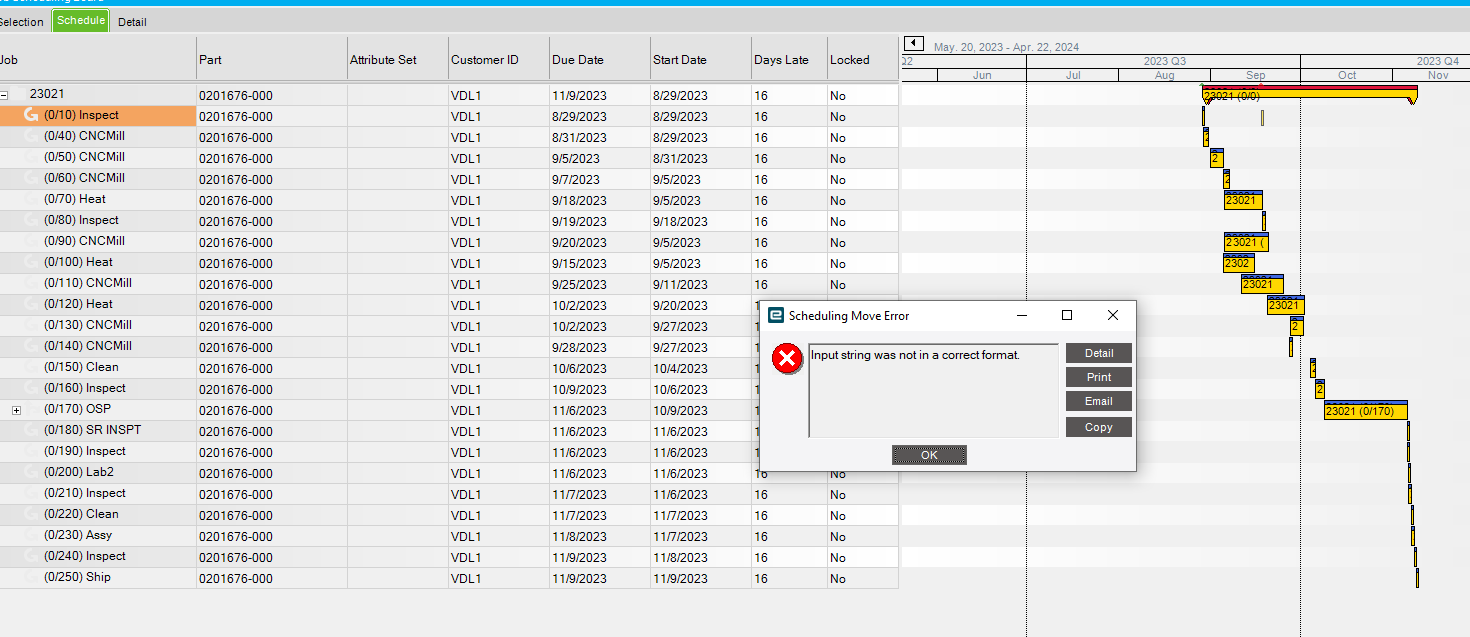Select the operation icon beside (0/70) Heat
The height and width of the screenshot is (637, 1470).
click(30, 199)
